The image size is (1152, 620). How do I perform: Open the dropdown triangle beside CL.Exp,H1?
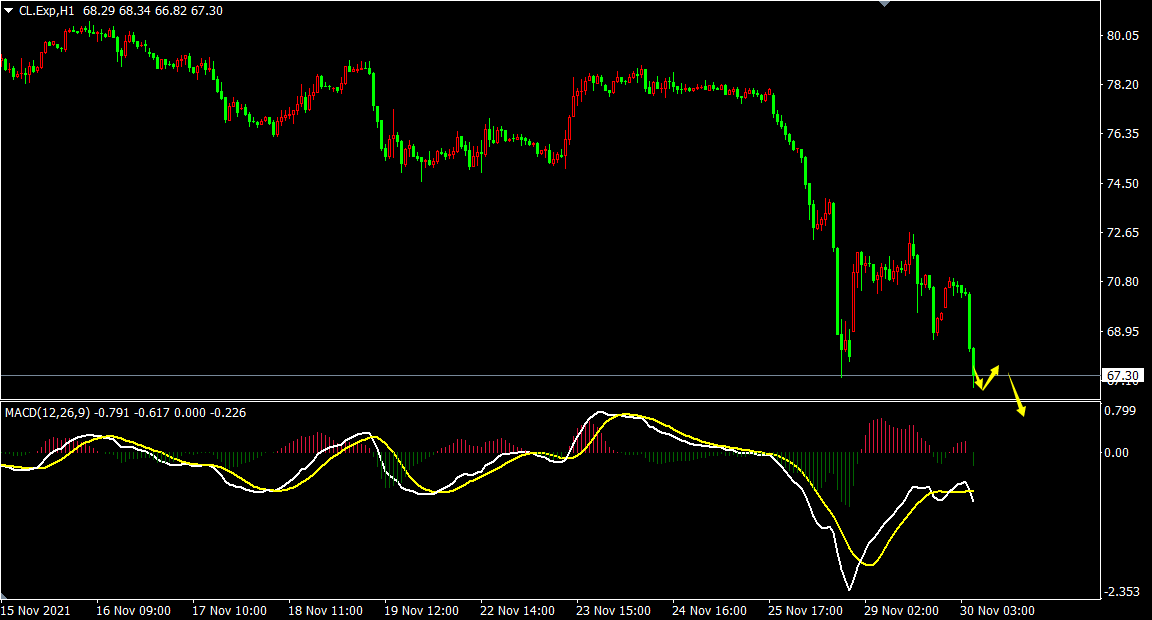[x=9, y=10]
